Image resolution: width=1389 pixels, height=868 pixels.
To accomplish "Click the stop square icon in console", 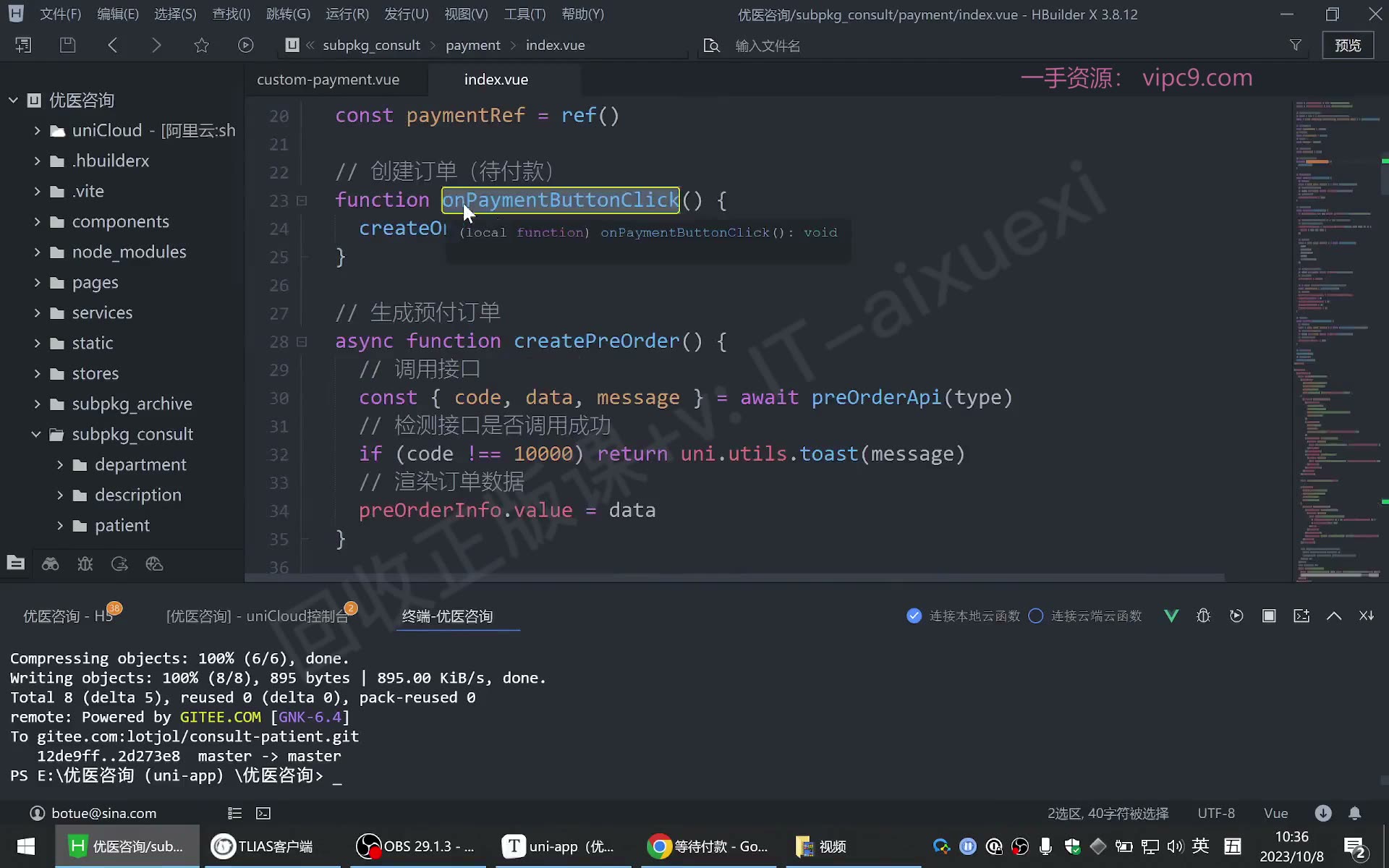I will pos(1269,616).
